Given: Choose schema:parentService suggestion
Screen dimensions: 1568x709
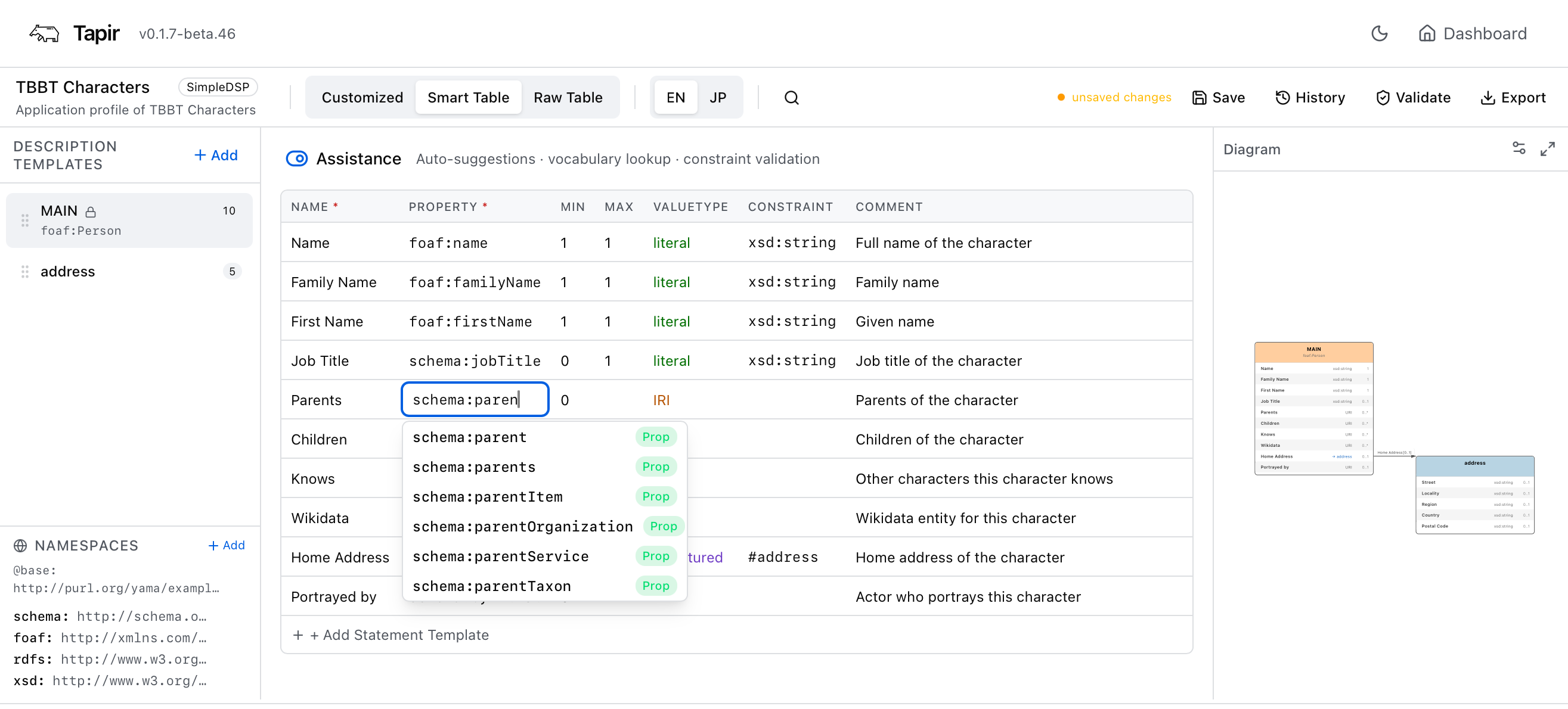Looking at the screenshot, I should (x=544, y=556).
